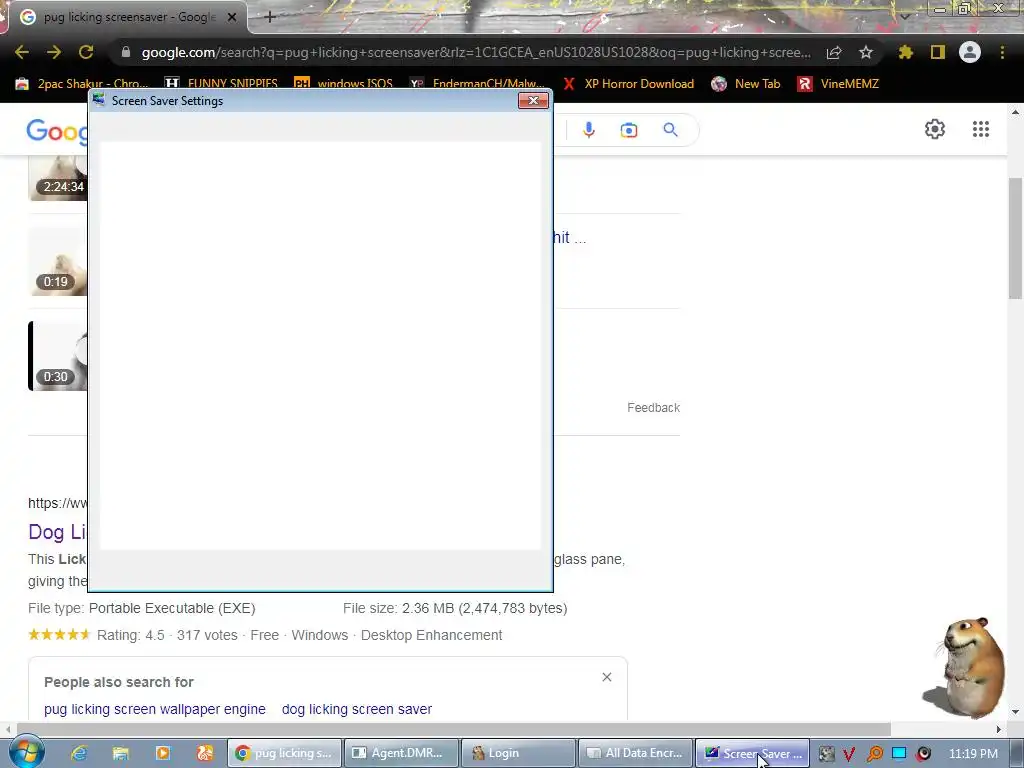The width and height of the screenshot is (1024, 768).
Task: Go forward in Chrome browser
Action: [x=54, y=52]
